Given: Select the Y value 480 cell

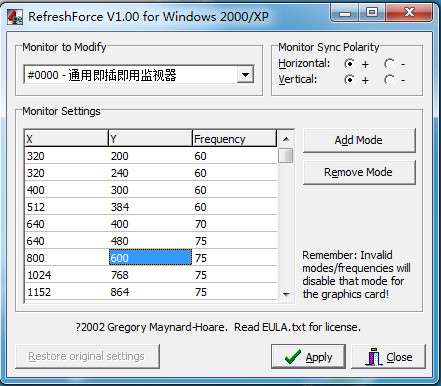Looking at the screenshot, I should tap(150, 241).
